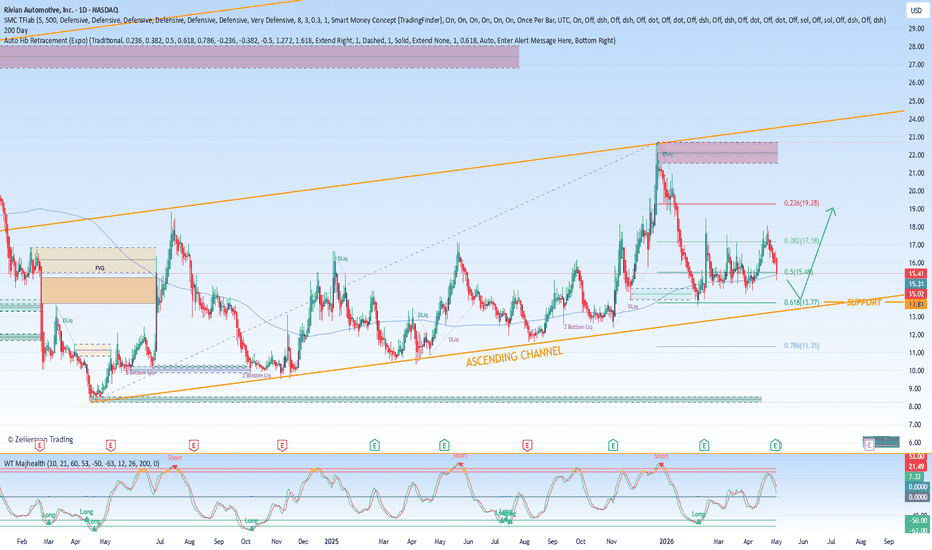Viewport: 932px width, 550px height.
Task: Click red earnings marker near August 2024
Action: point(193,445)
